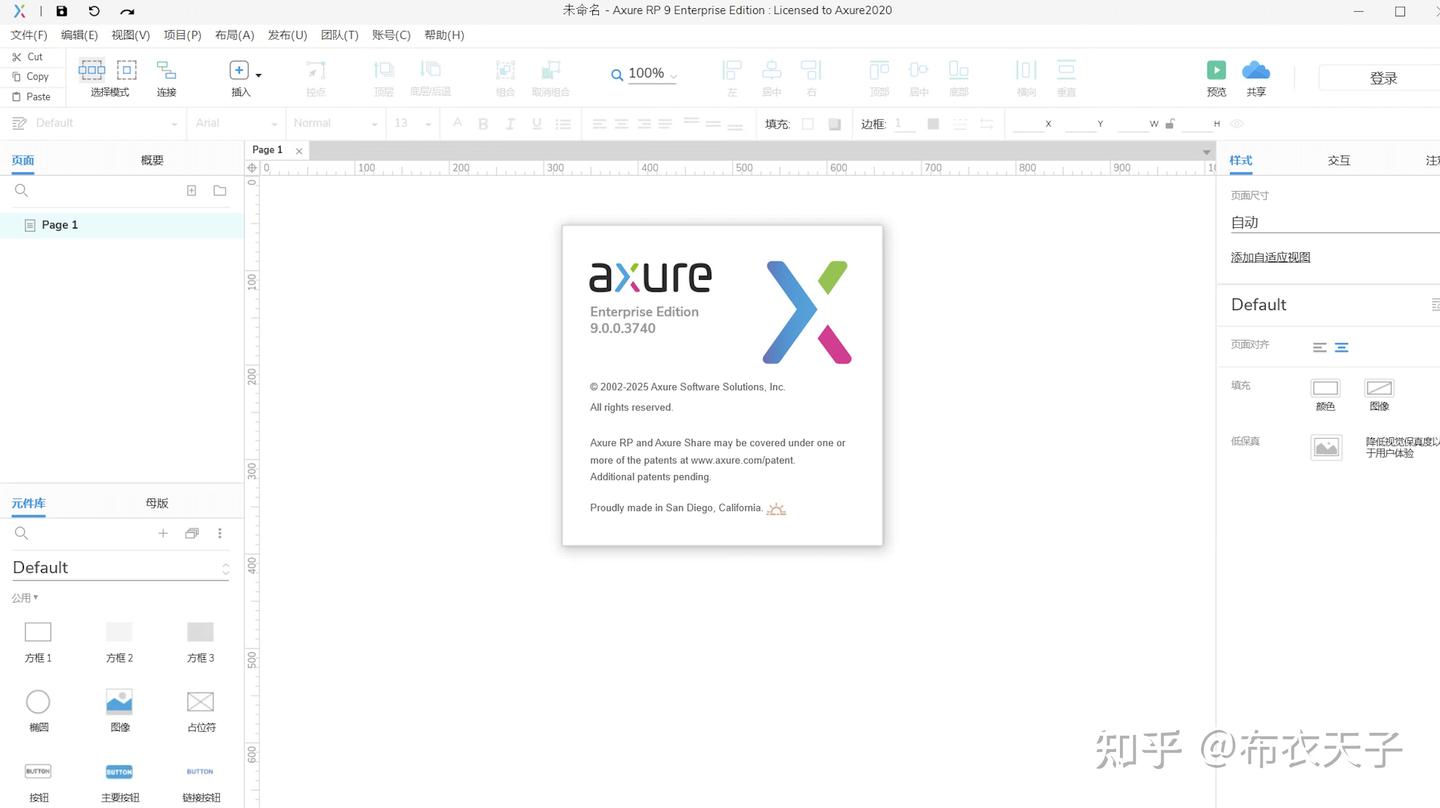Pick a text color via the A icon
This screenshot has height=808, width=1440.
[457, 124]
